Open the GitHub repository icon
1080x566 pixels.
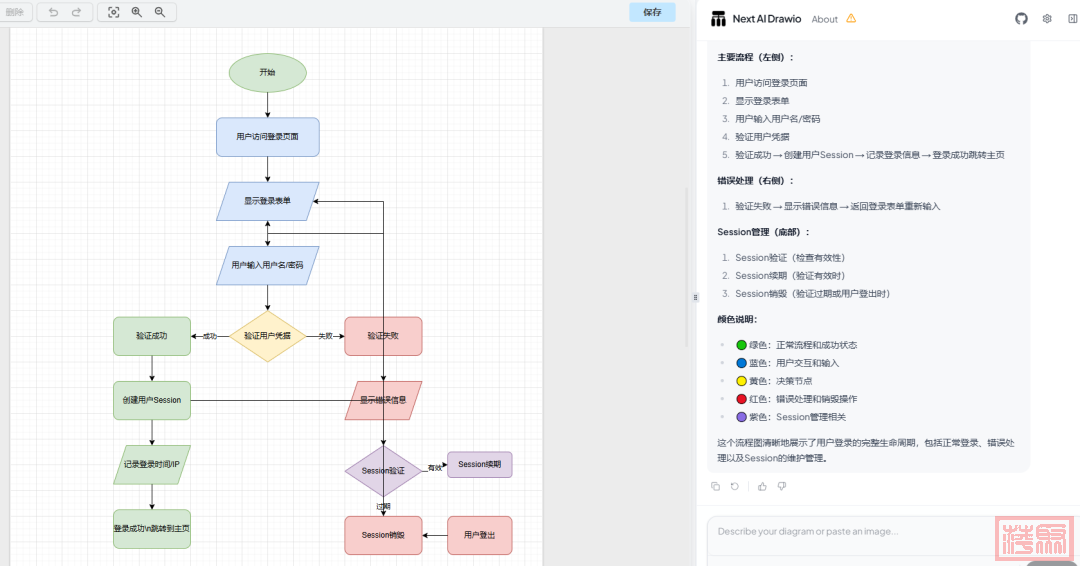click(x=1021, y=18)
